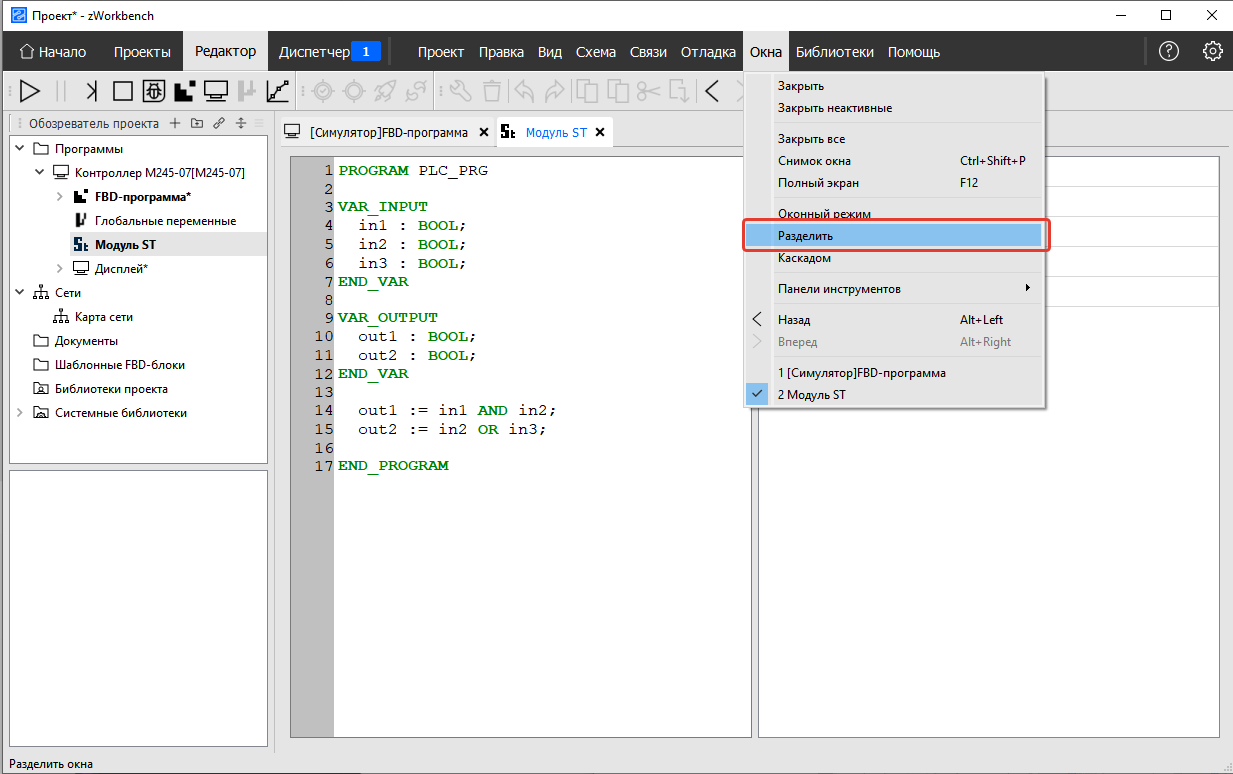The width and height of the screenshot is (1233, 774).
Task: Click the display monitor toolbar icon
Action: (215, 91)
